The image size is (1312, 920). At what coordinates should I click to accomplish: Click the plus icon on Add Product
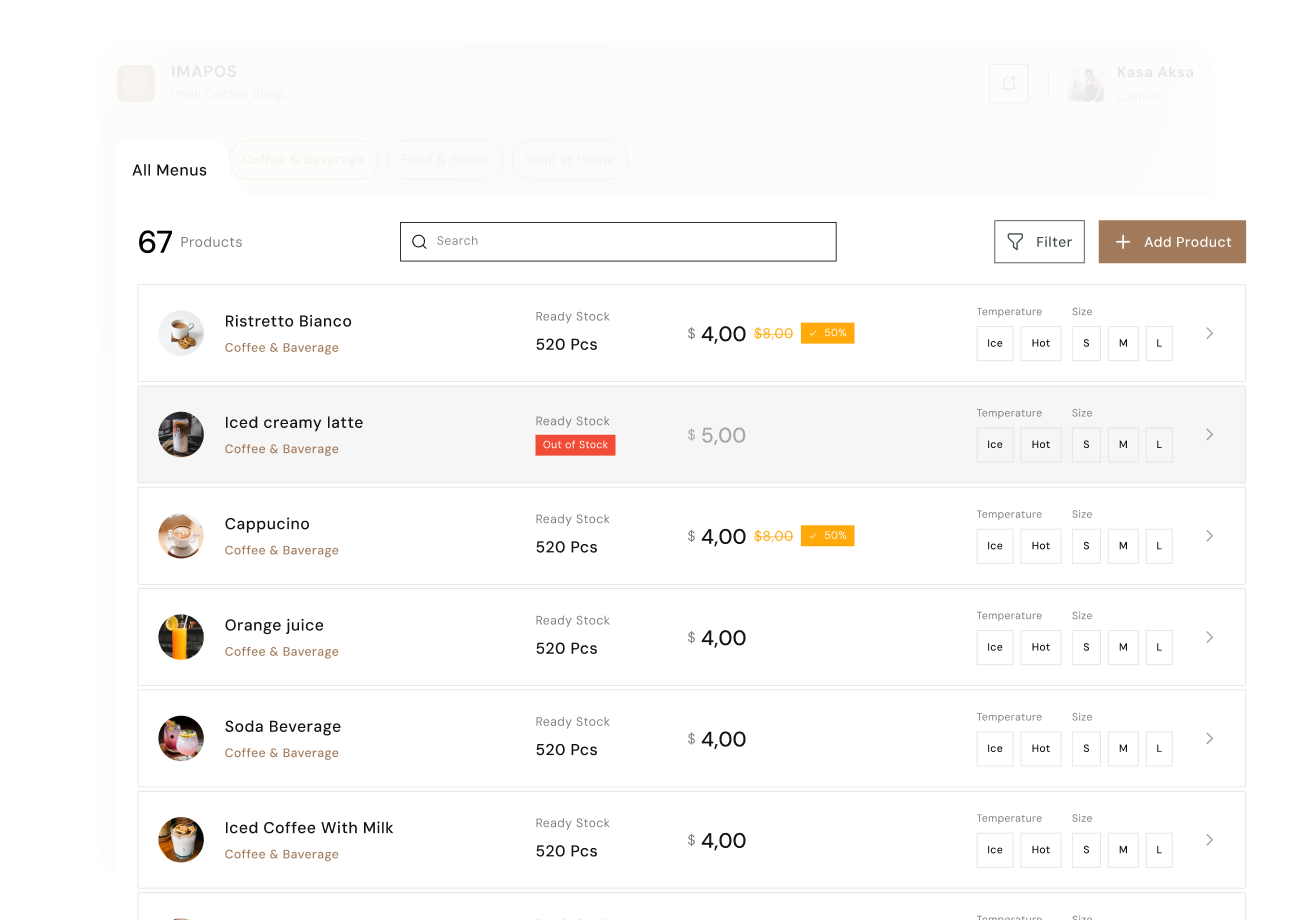[x=1123, y=241]
